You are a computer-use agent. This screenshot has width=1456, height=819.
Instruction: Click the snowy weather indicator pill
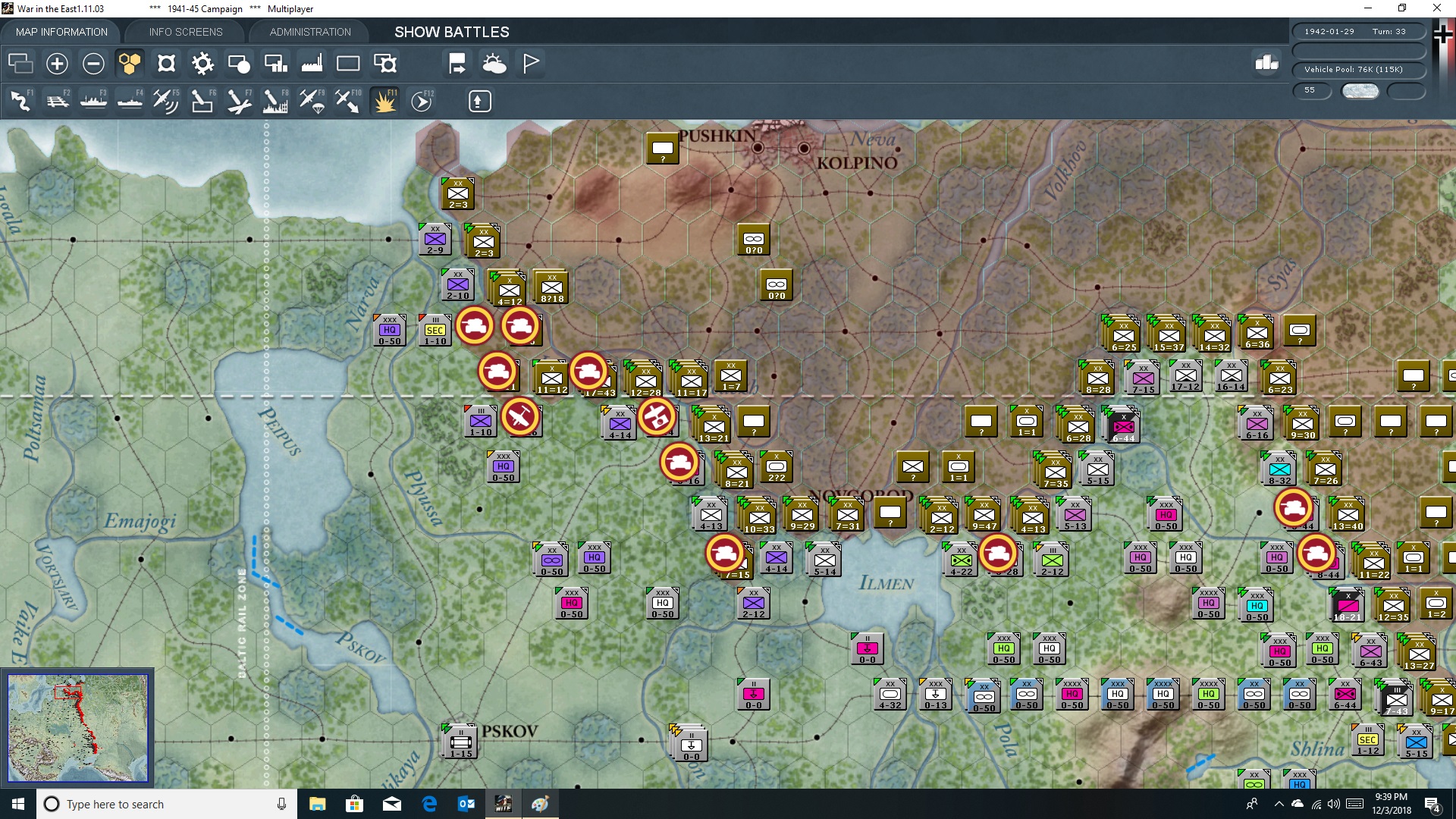pyautogui.click(x=1360, y=91)
